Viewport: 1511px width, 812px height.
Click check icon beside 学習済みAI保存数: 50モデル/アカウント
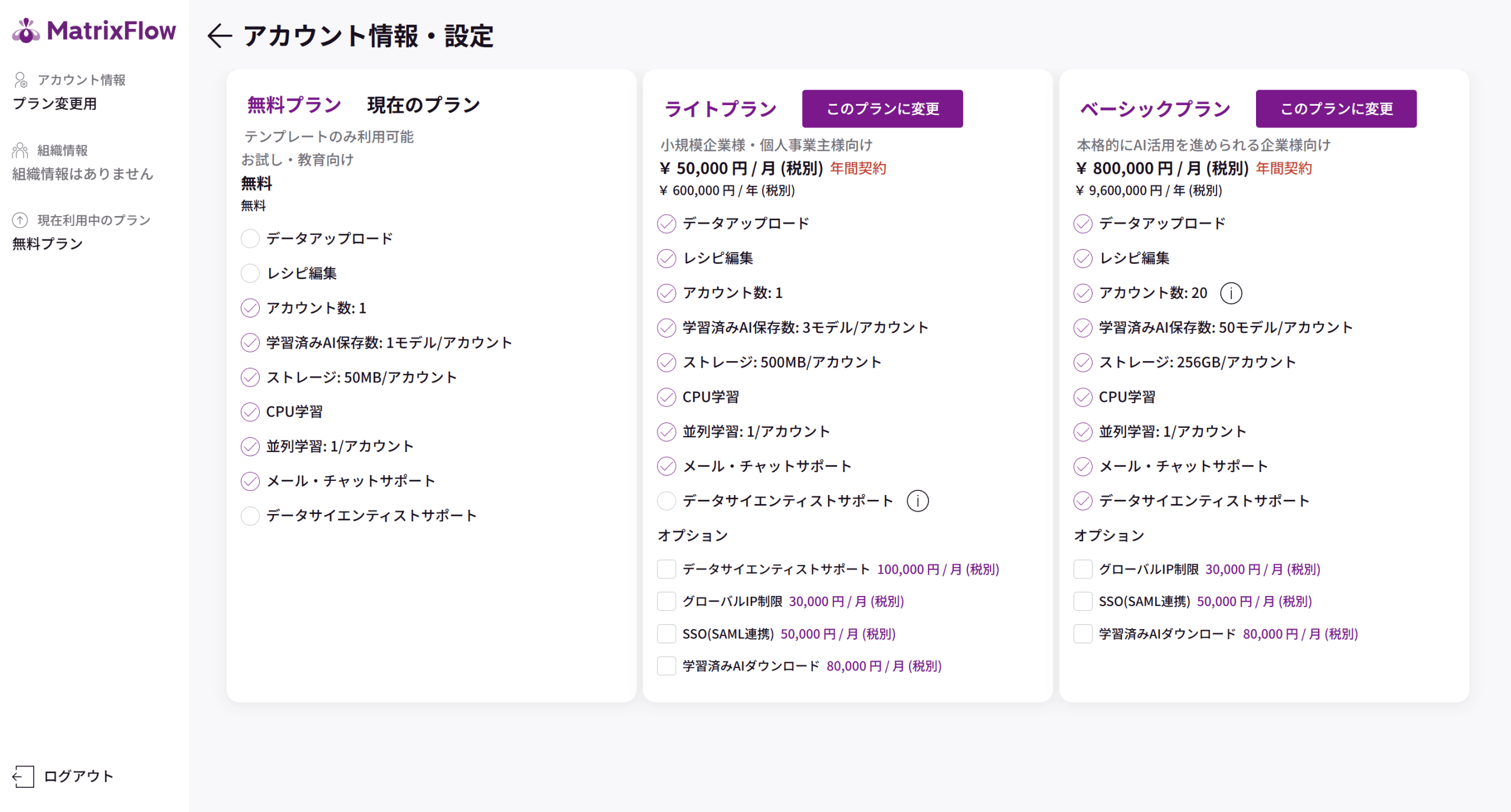pyautogui.click(x=1083, y=328)
